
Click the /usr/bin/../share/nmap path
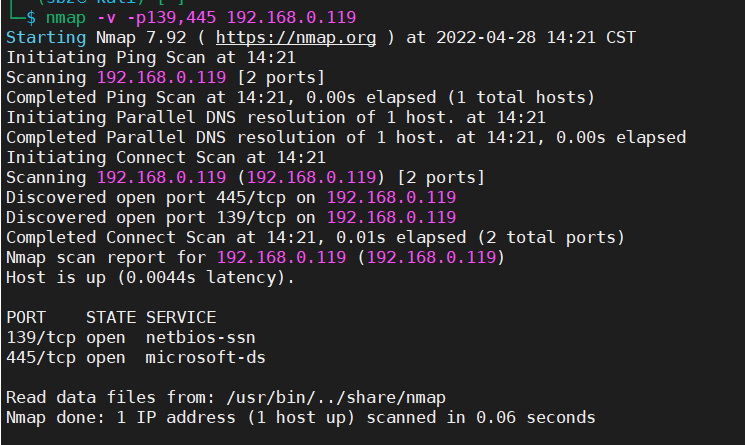[x=336, y=398]
